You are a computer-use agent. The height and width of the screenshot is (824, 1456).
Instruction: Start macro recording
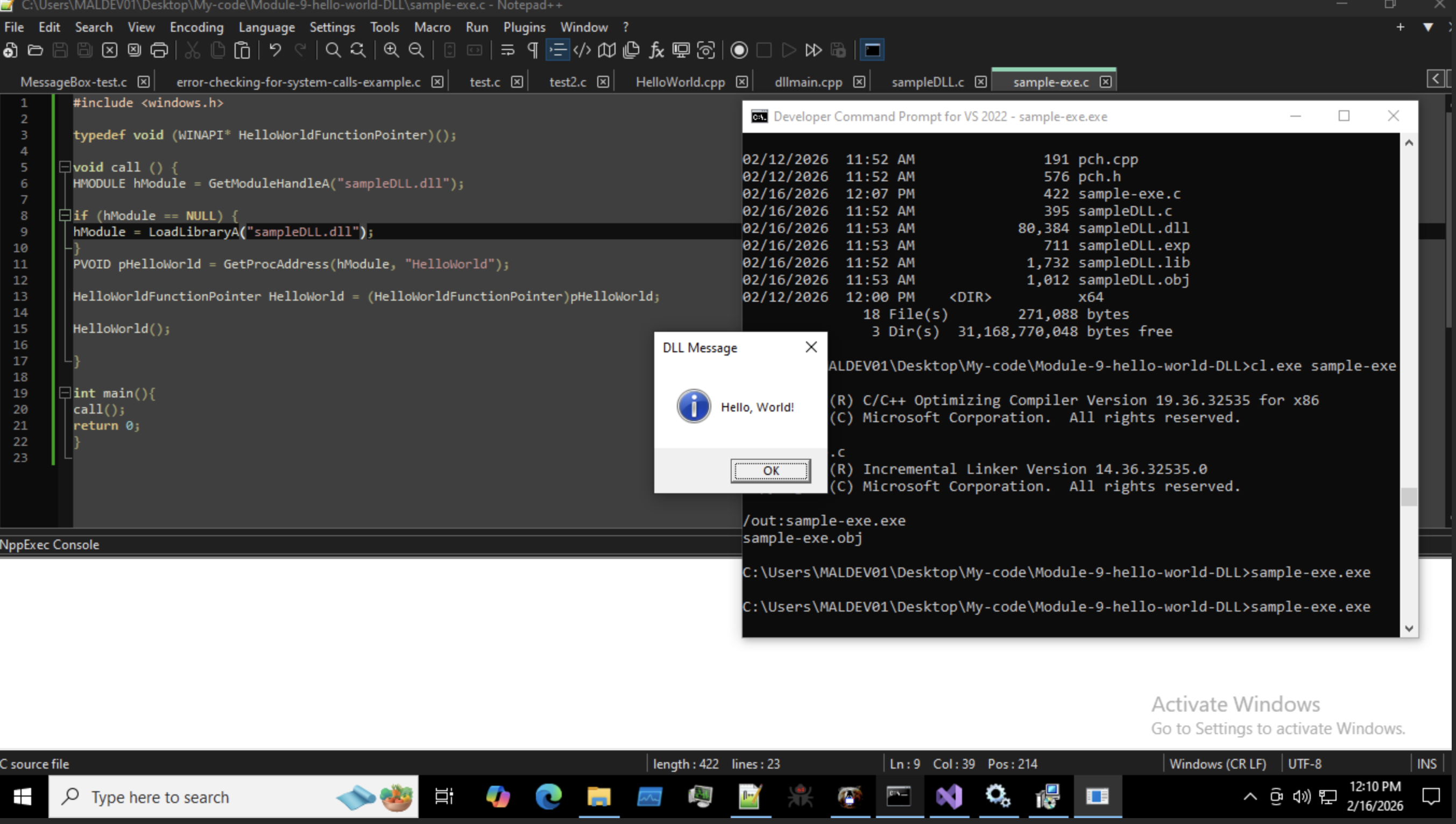tap(739, 50)
